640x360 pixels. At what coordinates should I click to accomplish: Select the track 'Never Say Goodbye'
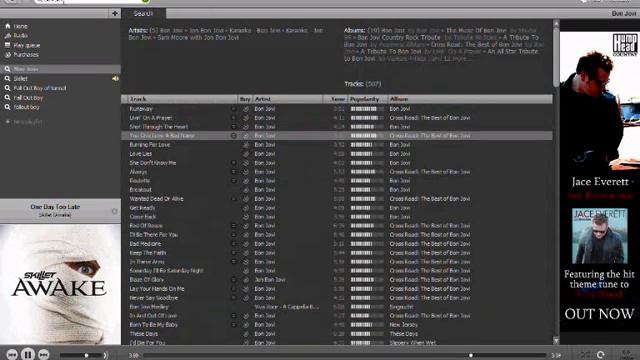coord(153,298)
